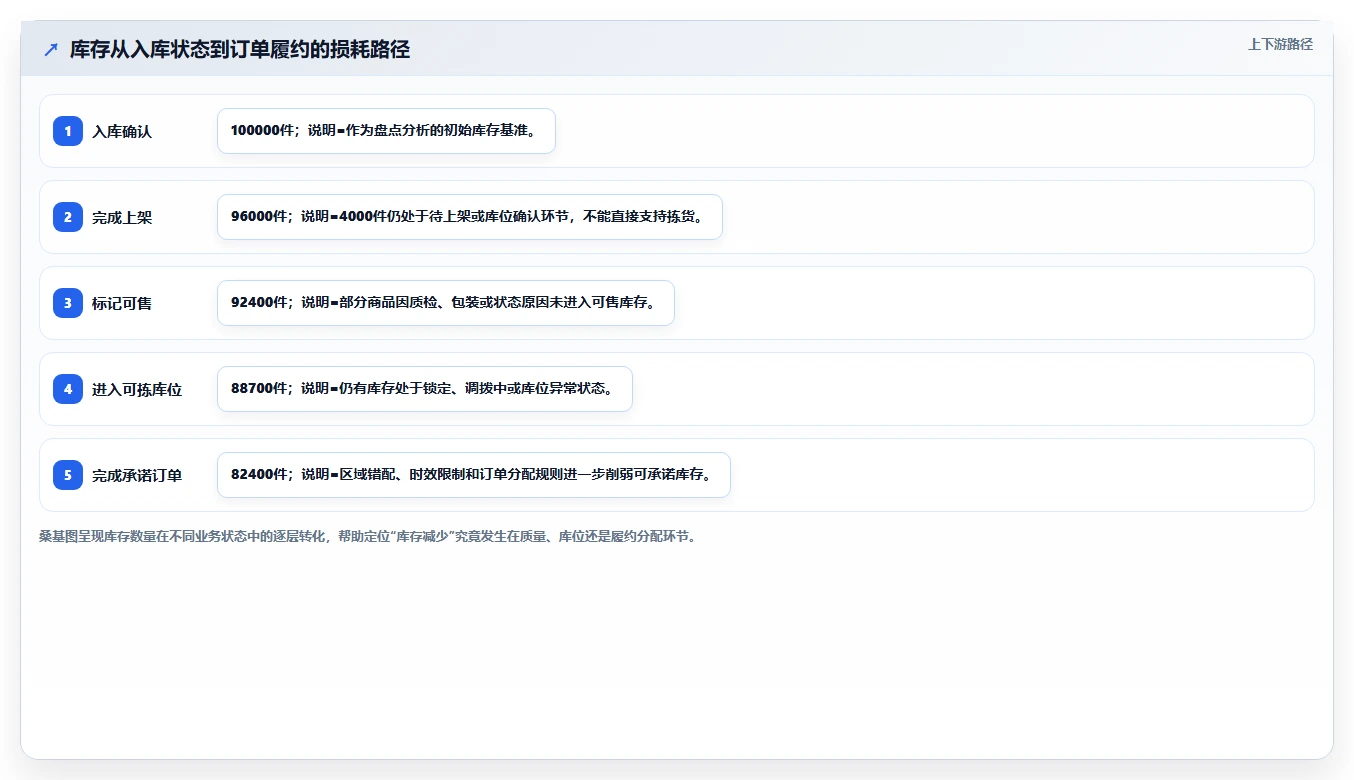Click the step 4 number badge
Screen dimensions: 1354x780
[x=68, y=389]
